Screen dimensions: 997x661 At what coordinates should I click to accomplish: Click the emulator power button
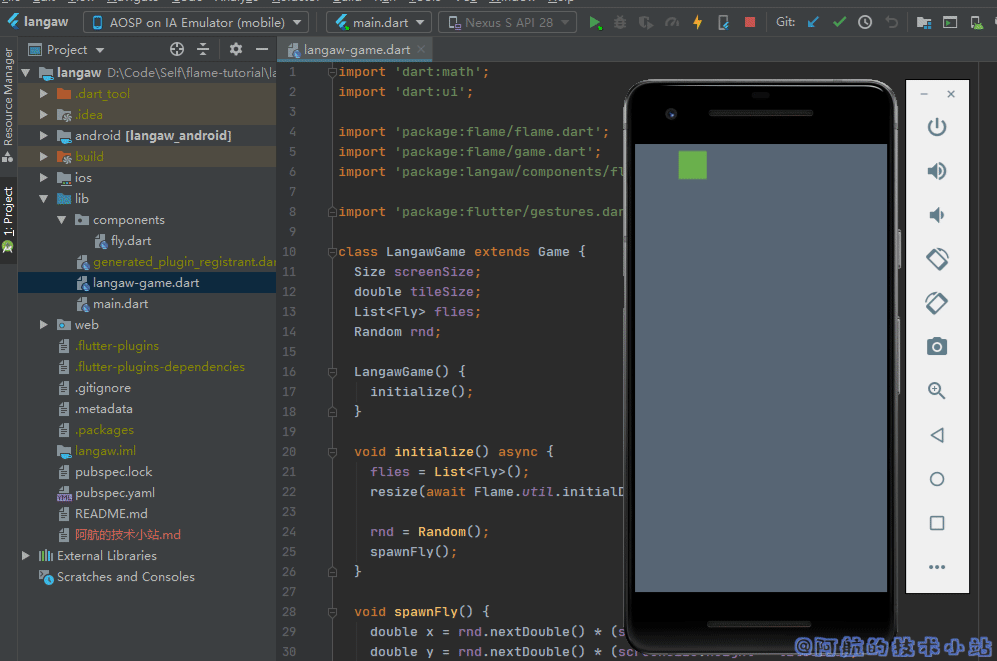click(937, 127)
